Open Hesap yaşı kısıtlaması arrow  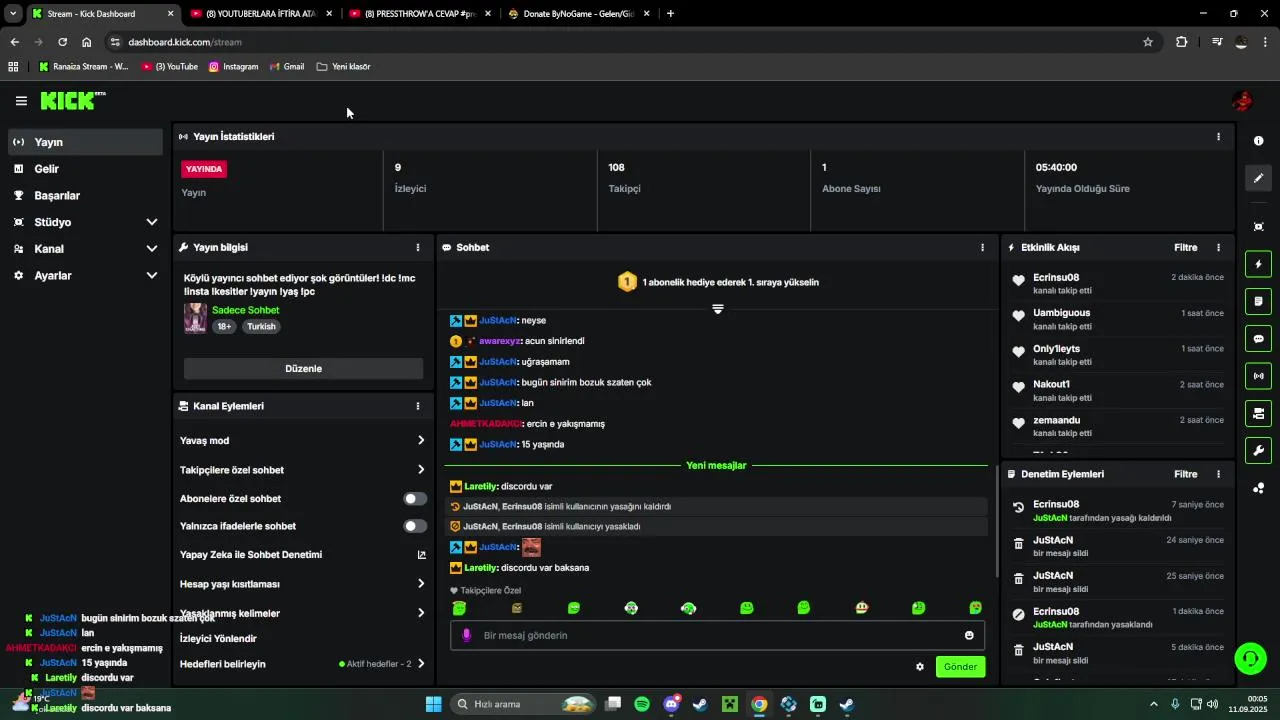421,583
